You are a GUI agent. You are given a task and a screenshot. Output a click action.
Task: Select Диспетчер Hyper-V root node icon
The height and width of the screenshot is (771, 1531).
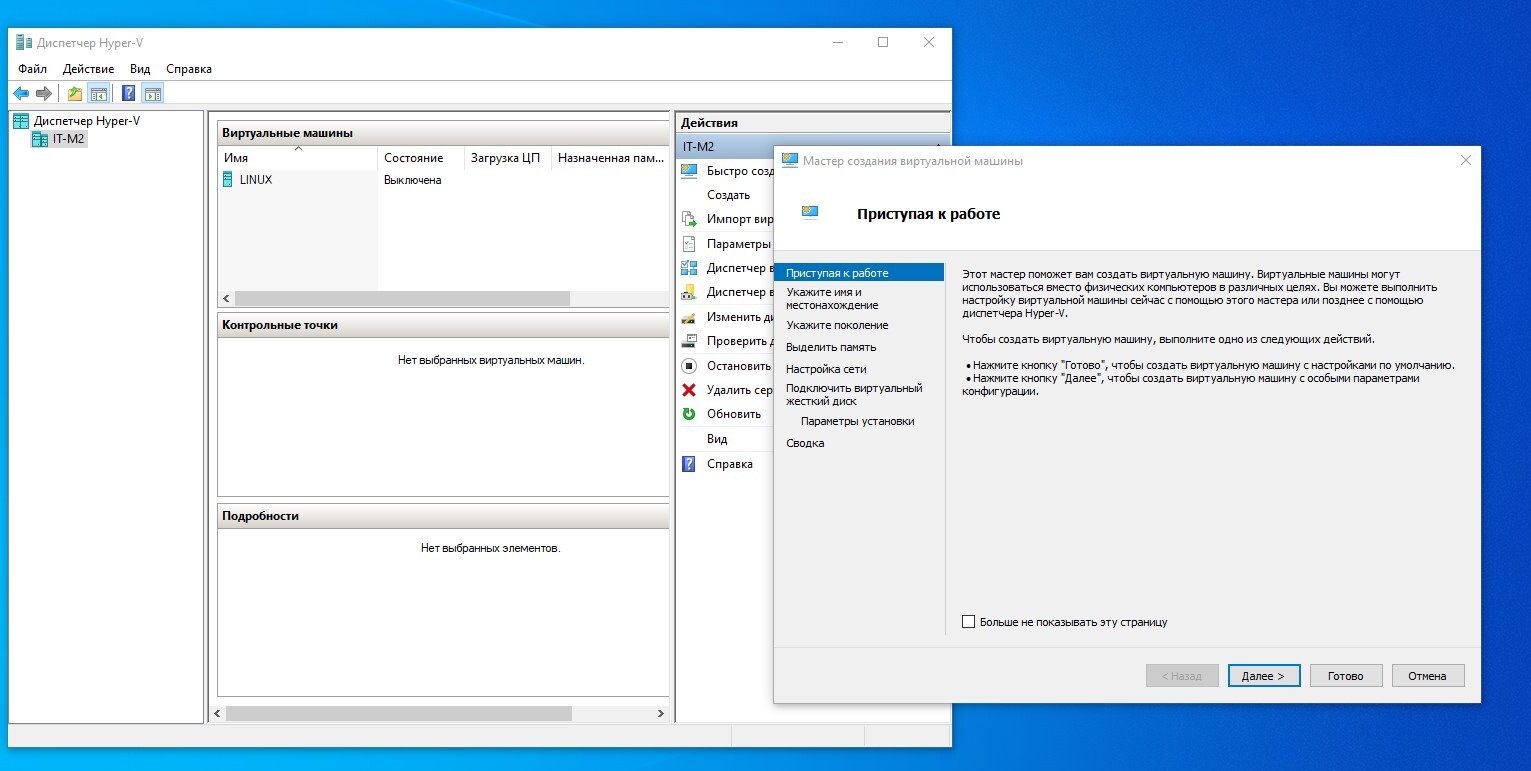pos(21,121)
